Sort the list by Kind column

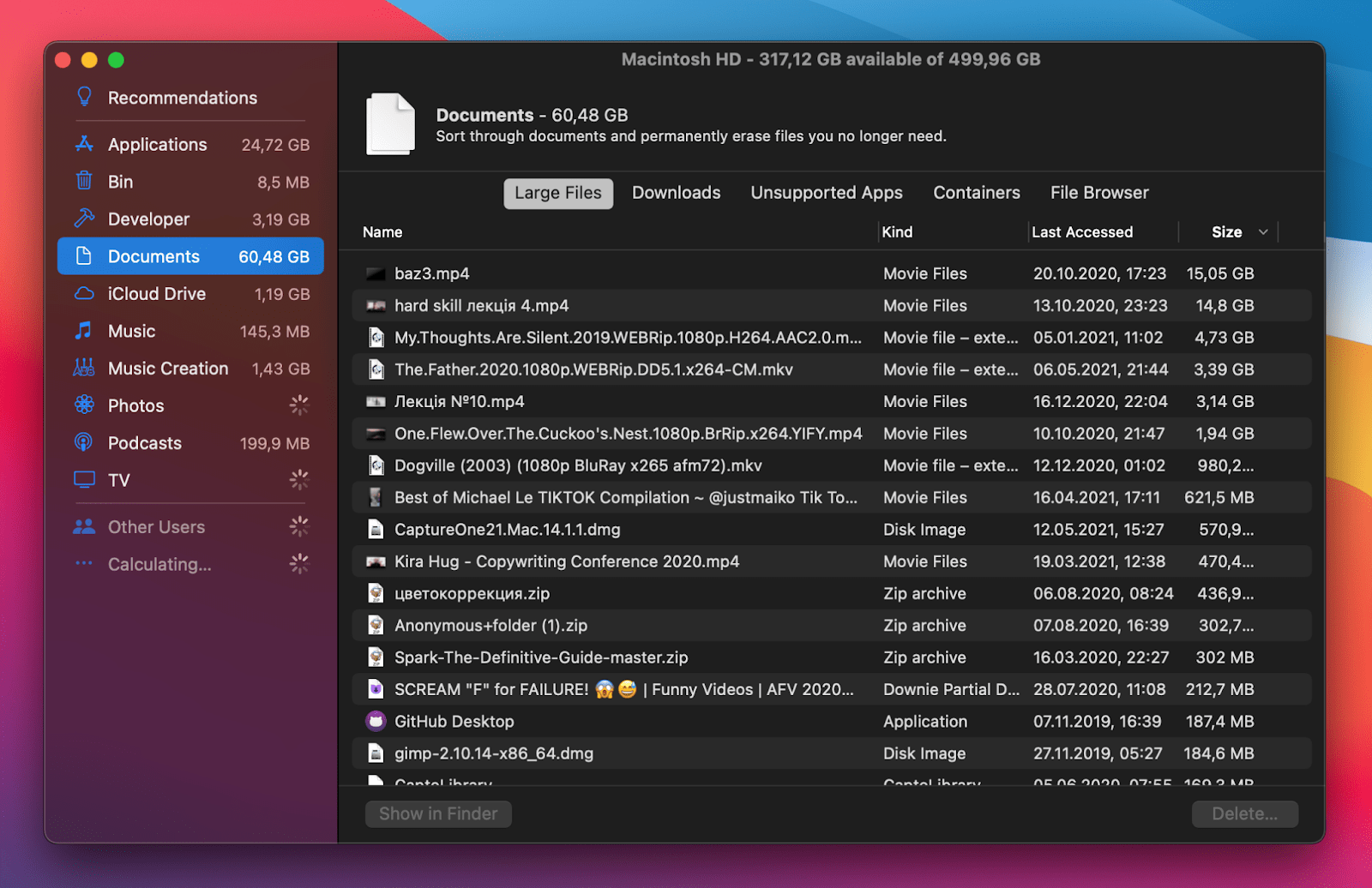point(898,232)
